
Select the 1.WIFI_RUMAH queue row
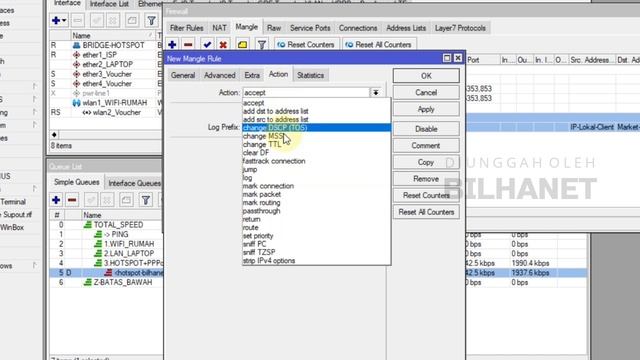click(x=106, y=244)
